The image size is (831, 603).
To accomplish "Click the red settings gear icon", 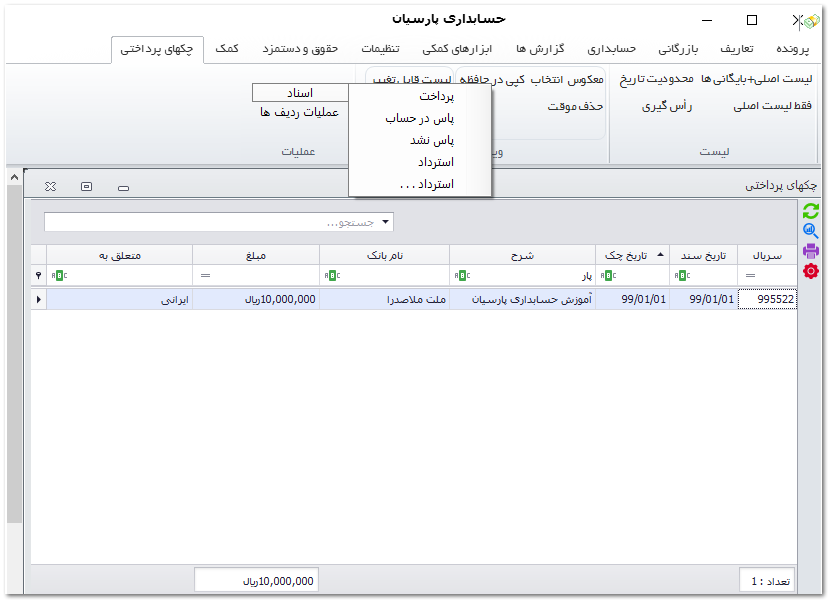I will 811,271.
